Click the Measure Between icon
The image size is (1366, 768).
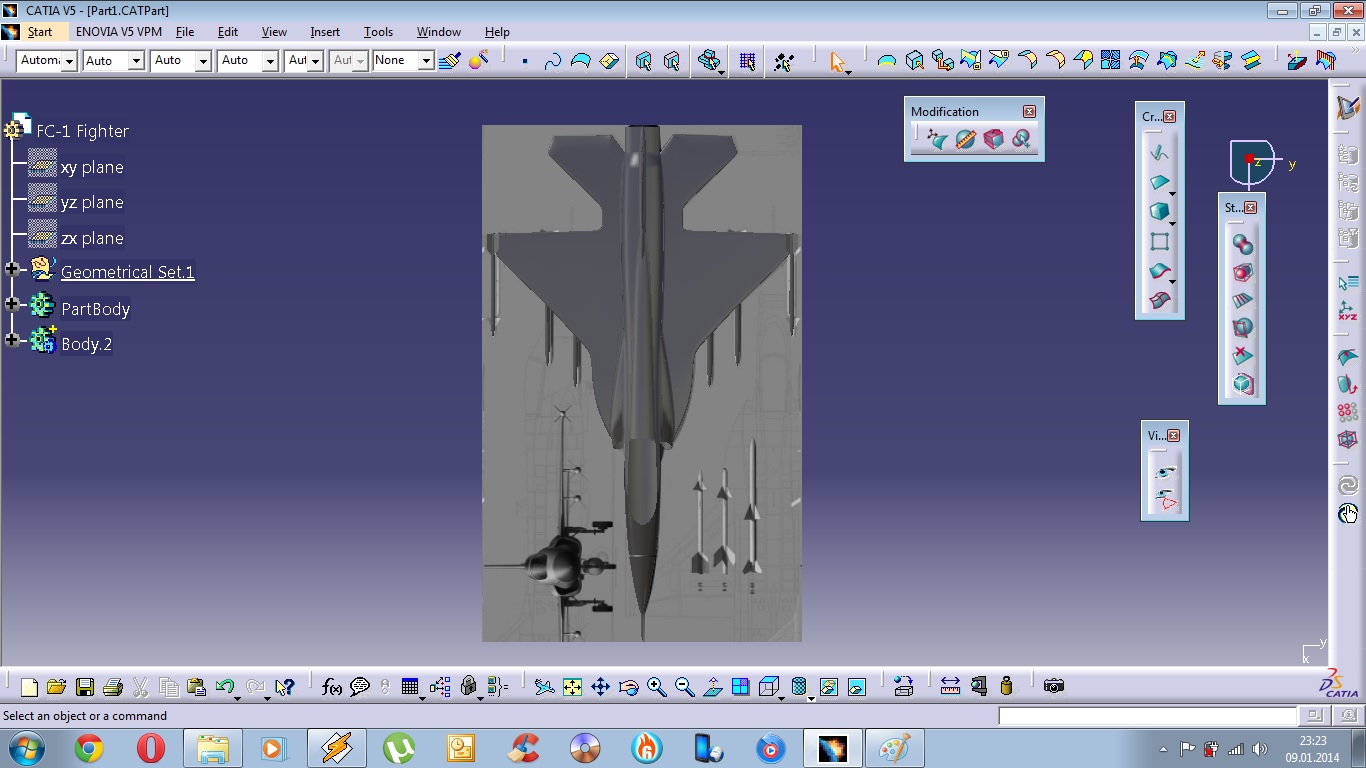point(950,686)
